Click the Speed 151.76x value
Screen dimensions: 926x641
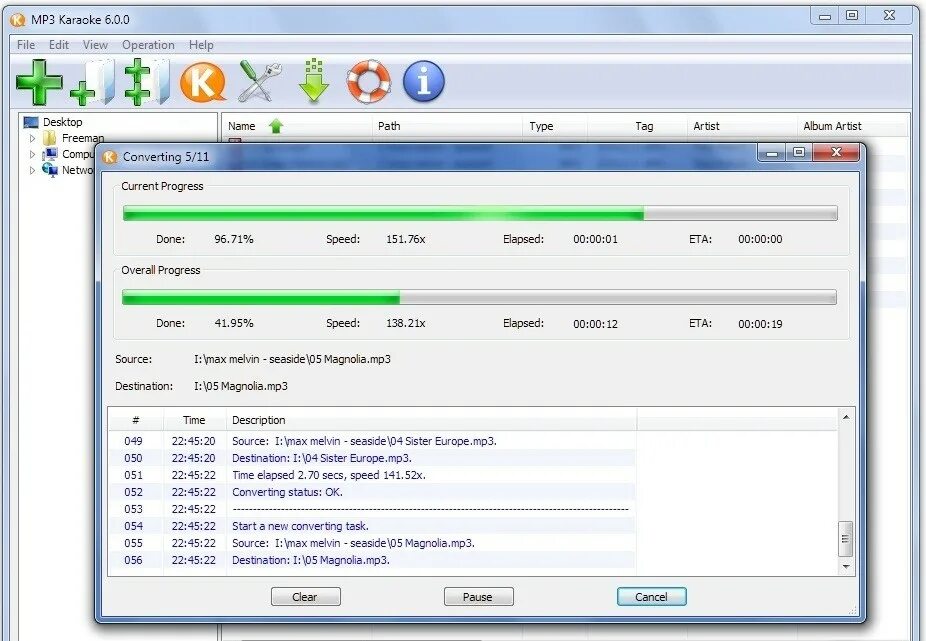406,239
